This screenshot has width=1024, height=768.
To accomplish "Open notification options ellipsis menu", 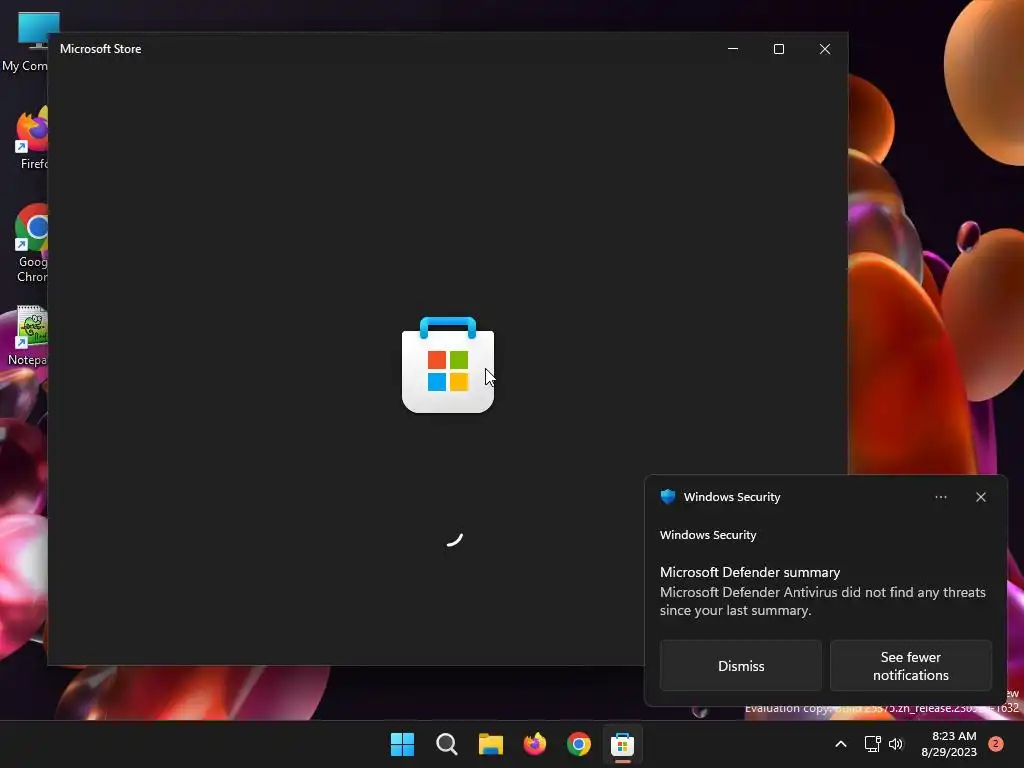I will (940, 497).
